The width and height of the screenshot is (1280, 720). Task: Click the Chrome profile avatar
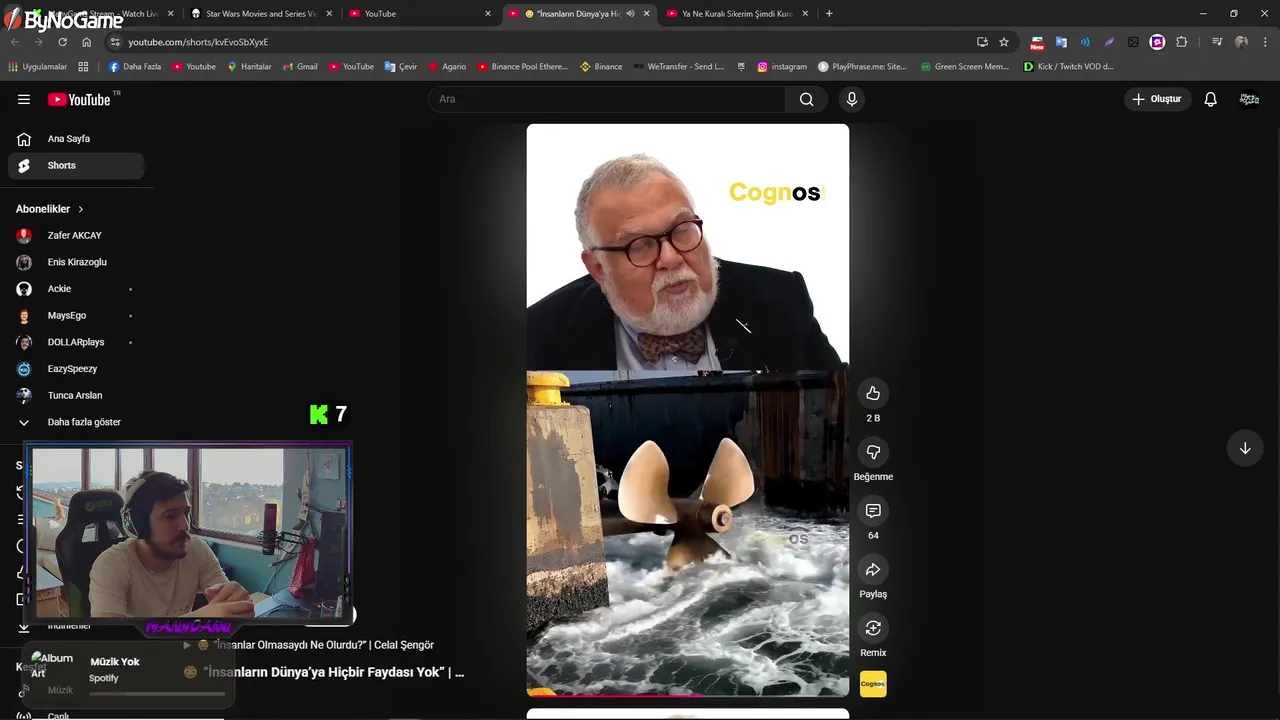(1241, 42)
